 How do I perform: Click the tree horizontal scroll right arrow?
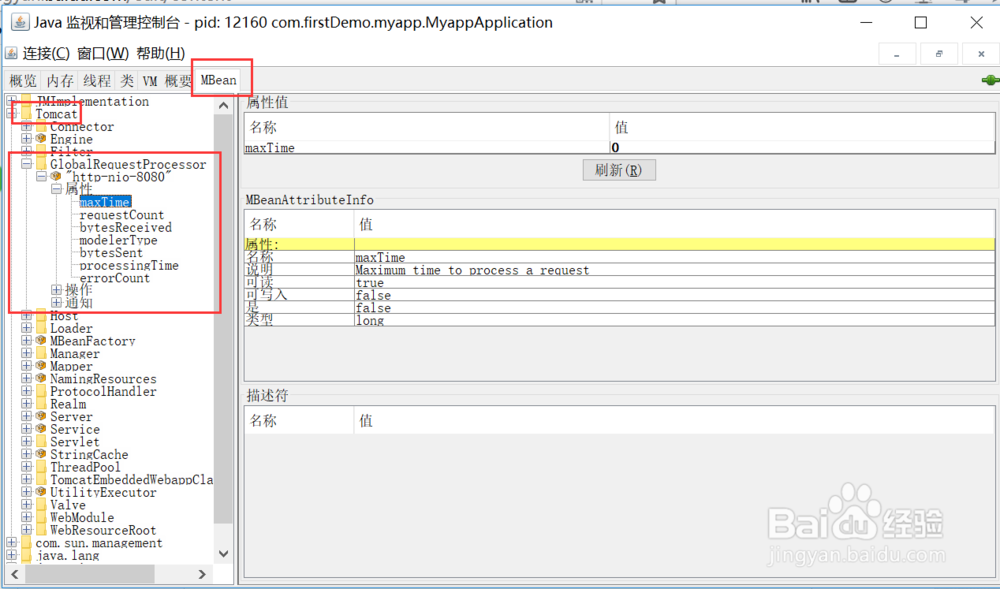click(x=202, y=574)
